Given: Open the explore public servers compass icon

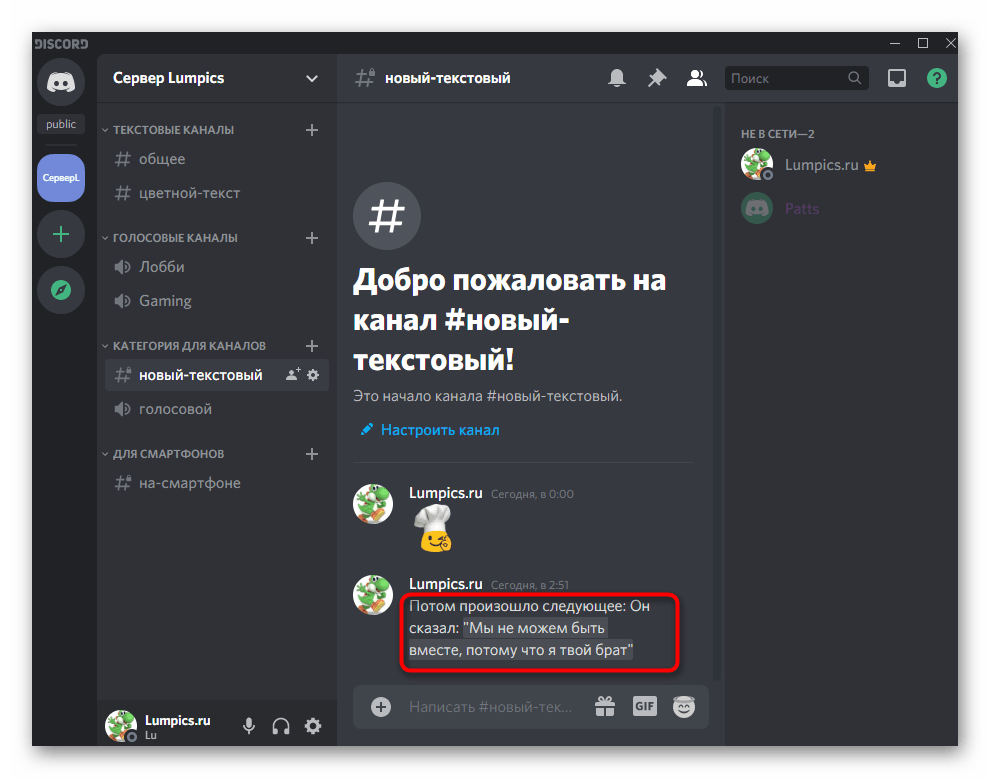Looking at the screenshot, I should [61, 290].
